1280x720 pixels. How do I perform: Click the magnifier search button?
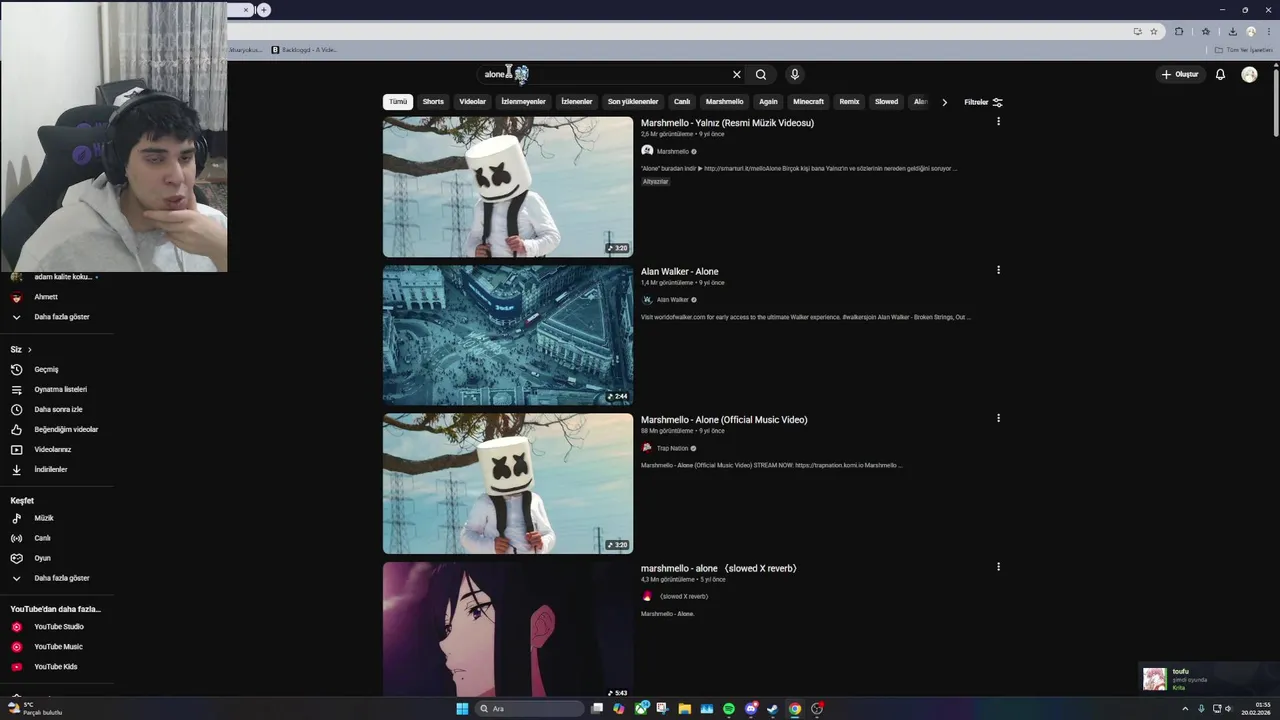click(x=761, y=74)
